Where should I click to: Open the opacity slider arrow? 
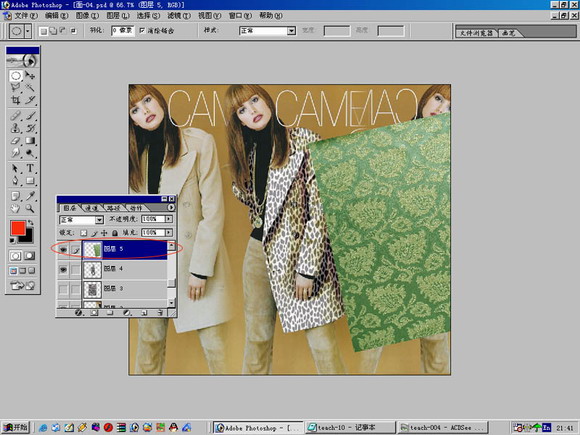point(169,219)
